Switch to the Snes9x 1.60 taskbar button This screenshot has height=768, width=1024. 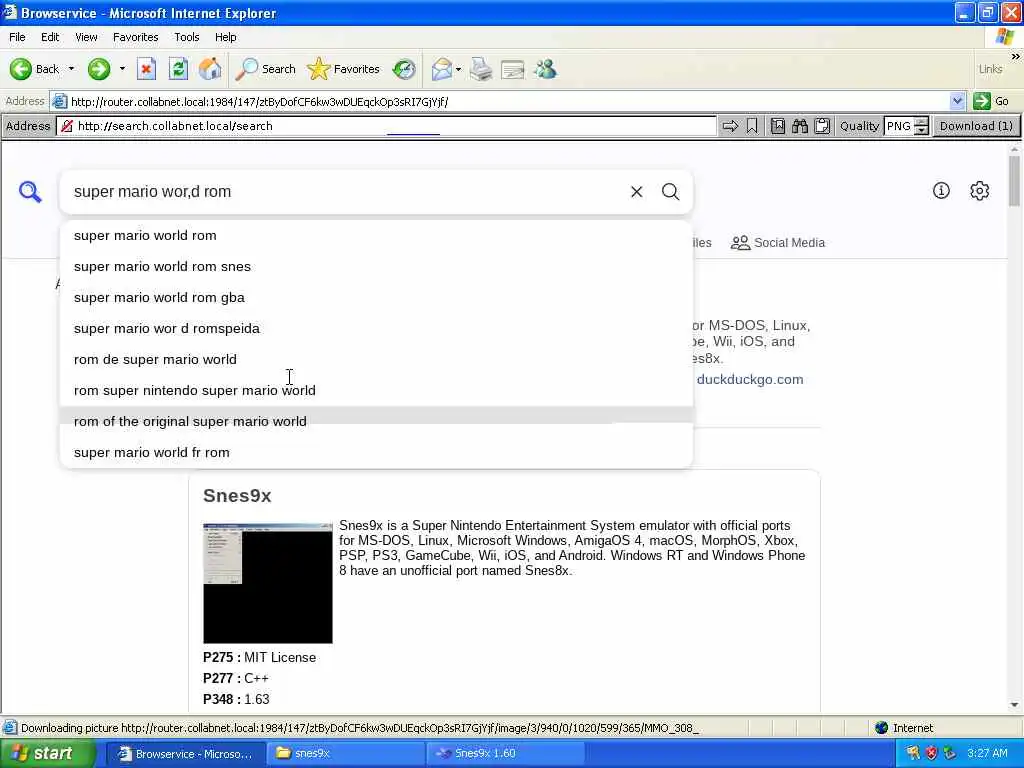pos(506,754)
